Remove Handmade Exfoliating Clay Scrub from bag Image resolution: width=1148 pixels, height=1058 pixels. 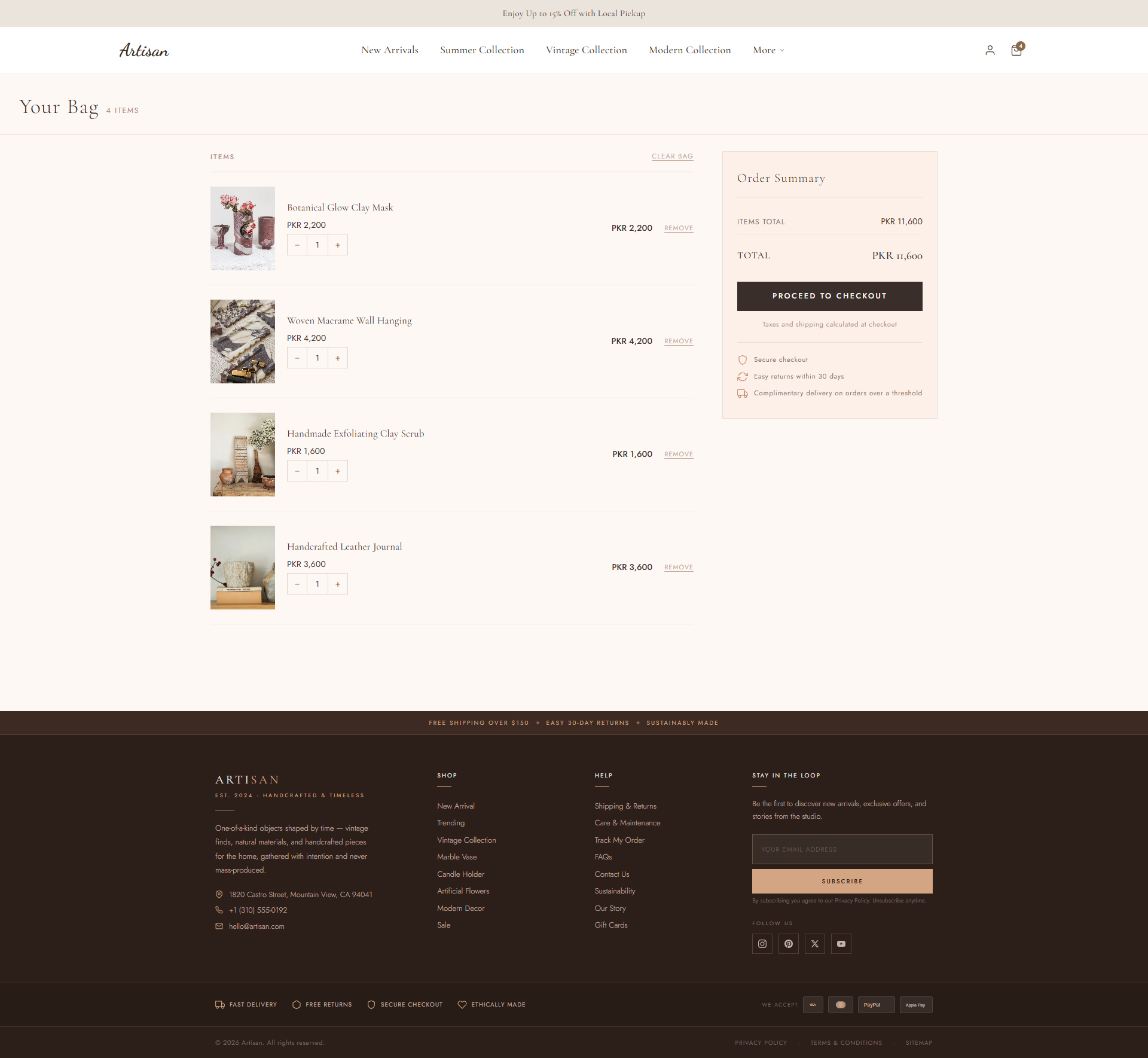(679, 454)
